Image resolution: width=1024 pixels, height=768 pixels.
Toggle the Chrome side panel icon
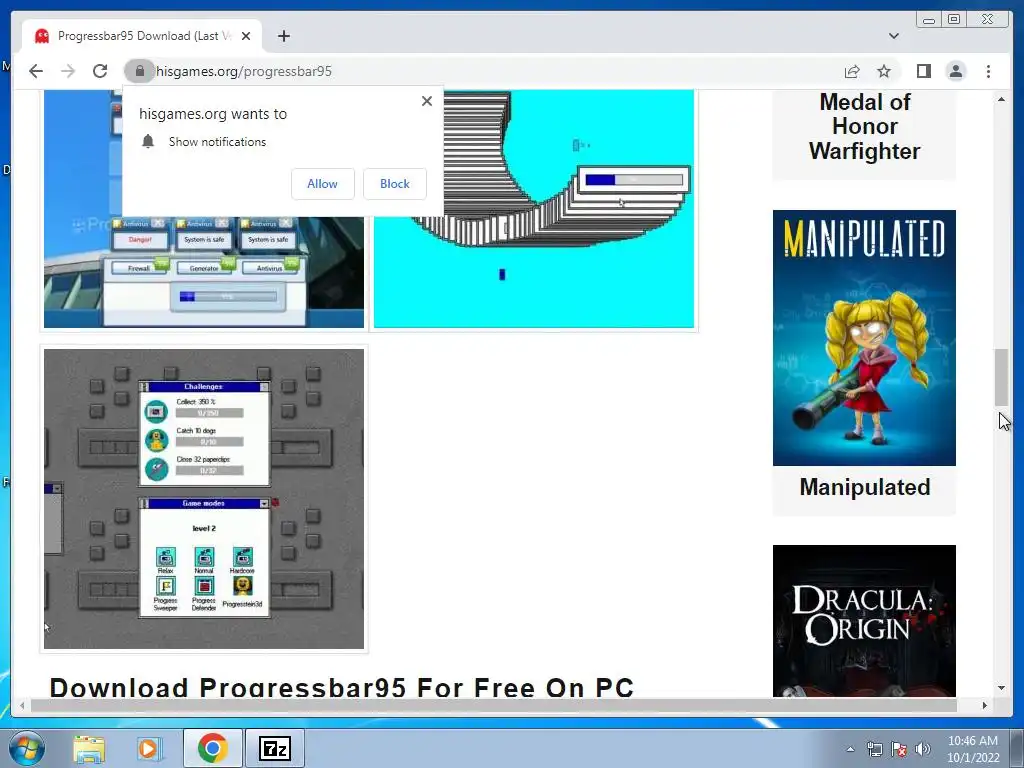pyautogui.click(x=923, y=71)
